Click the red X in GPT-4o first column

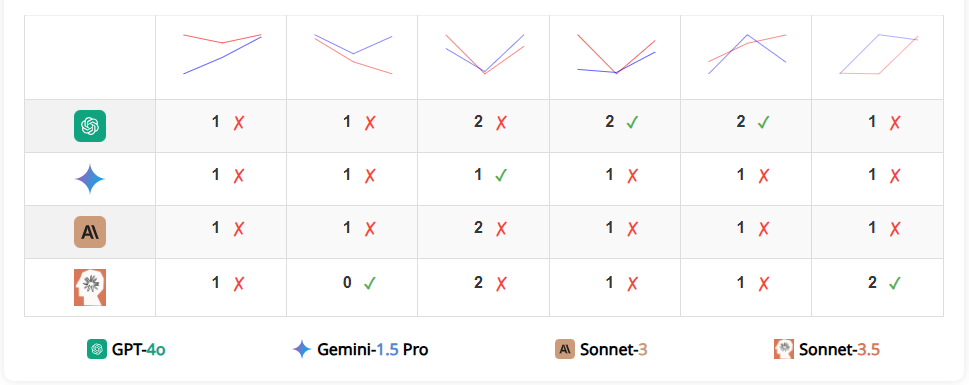[239, 123]
